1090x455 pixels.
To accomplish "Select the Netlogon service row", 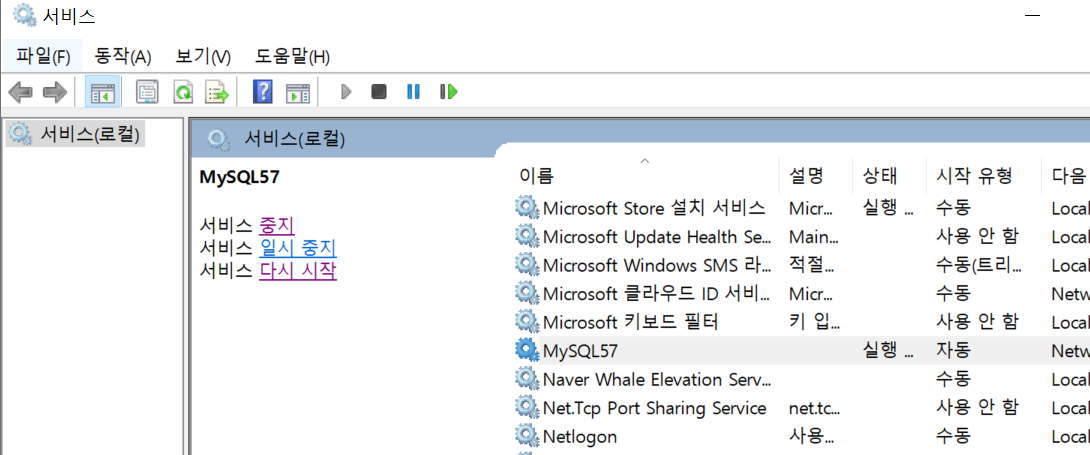I will pyautogui.click(x=802, y=436).
